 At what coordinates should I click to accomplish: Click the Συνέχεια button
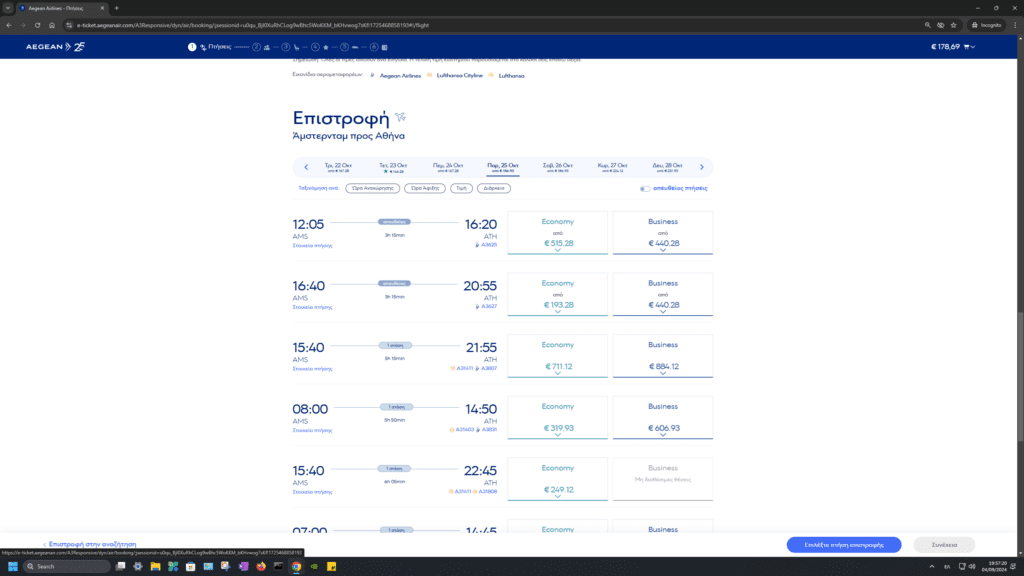944,545
